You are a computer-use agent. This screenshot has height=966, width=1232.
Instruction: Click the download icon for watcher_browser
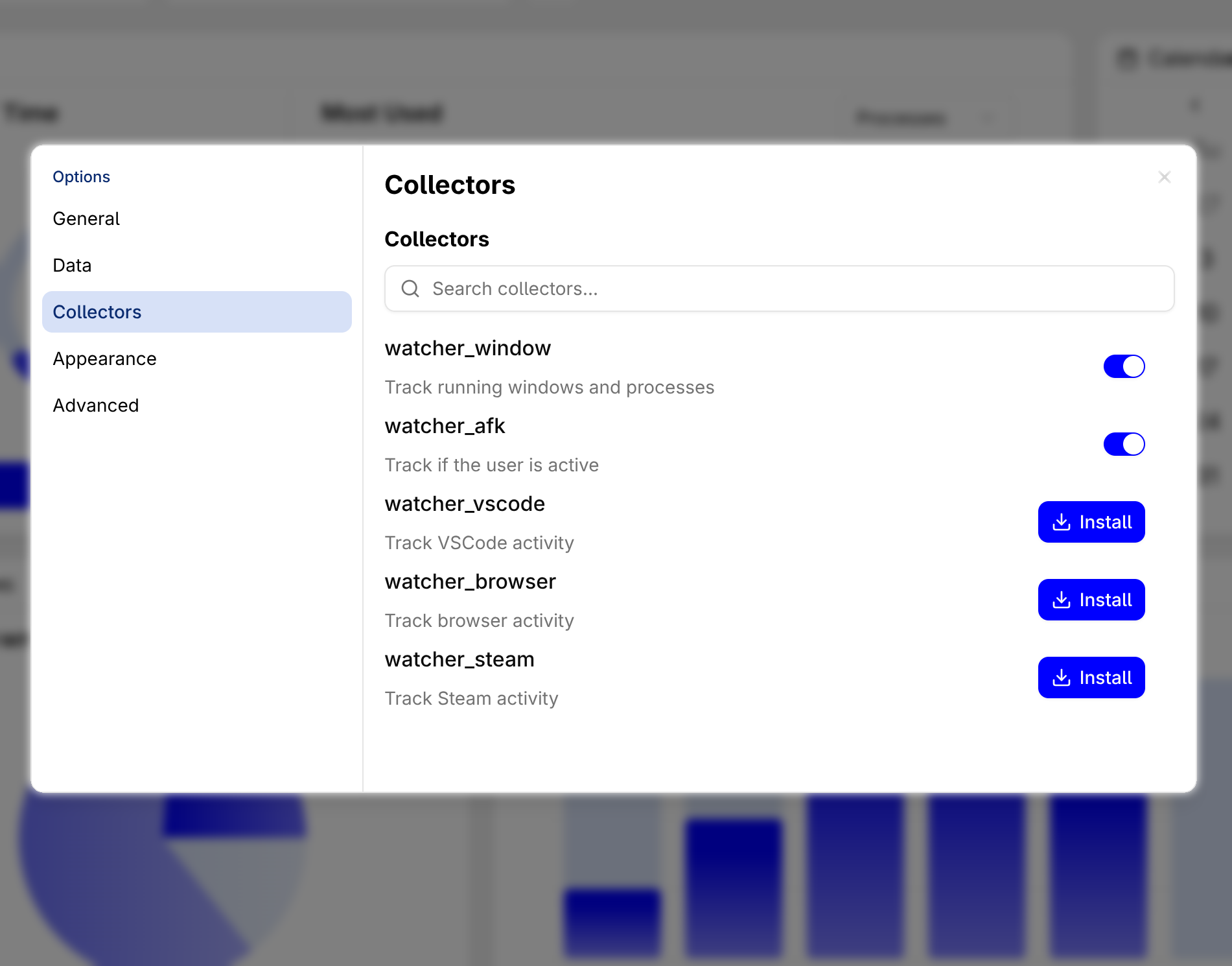tap(1062, 600)
